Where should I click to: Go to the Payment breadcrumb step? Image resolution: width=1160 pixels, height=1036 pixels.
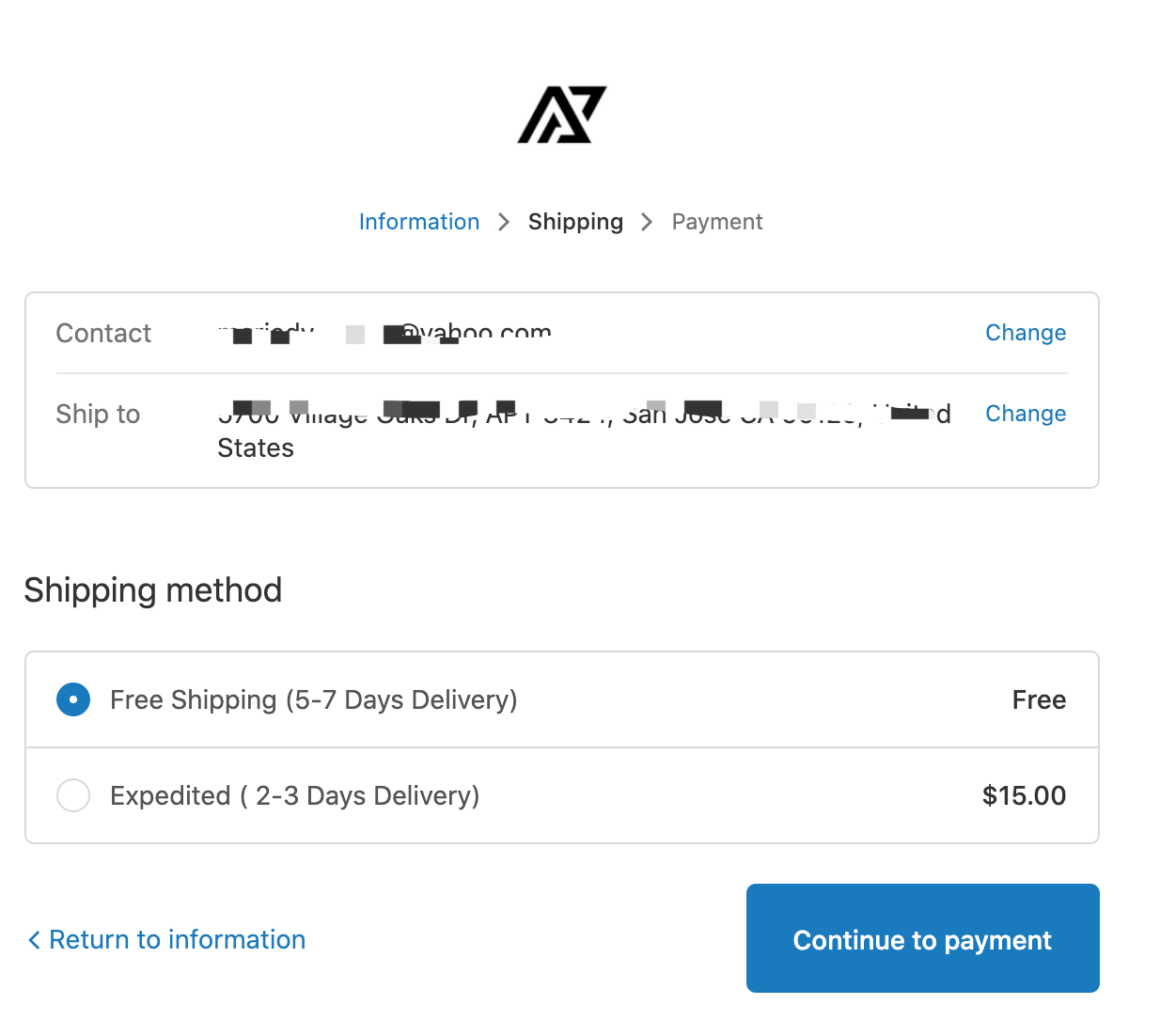click(717, 222)
